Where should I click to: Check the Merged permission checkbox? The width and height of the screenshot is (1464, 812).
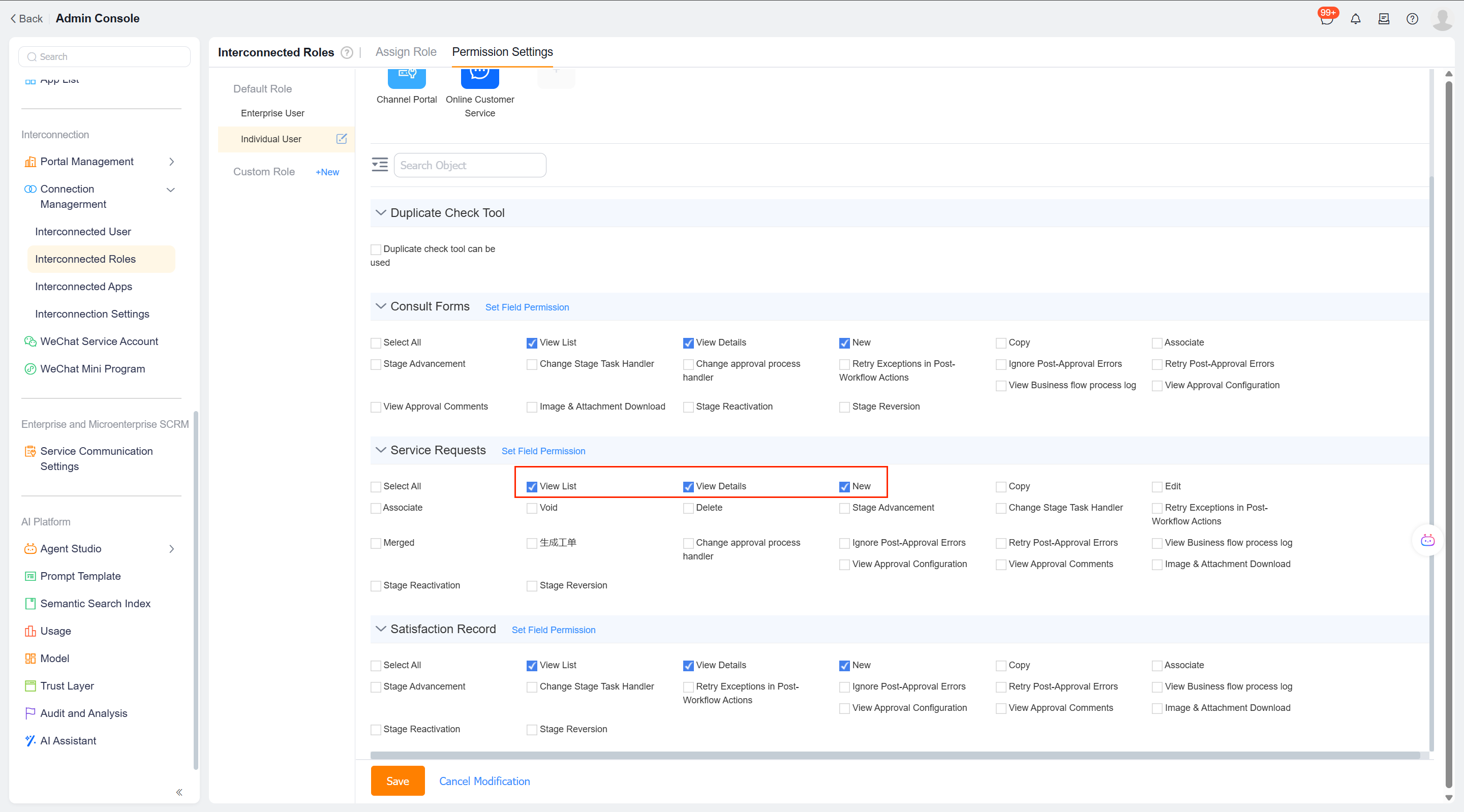click(x=376, y=543)
